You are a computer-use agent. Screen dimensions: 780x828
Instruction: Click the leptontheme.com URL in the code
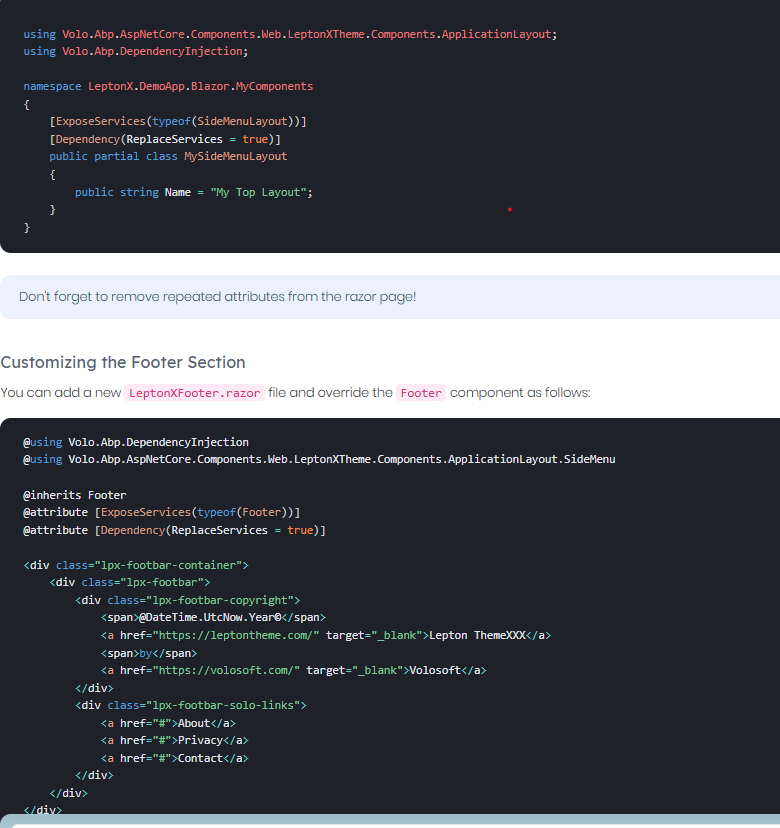pos(236,635)
